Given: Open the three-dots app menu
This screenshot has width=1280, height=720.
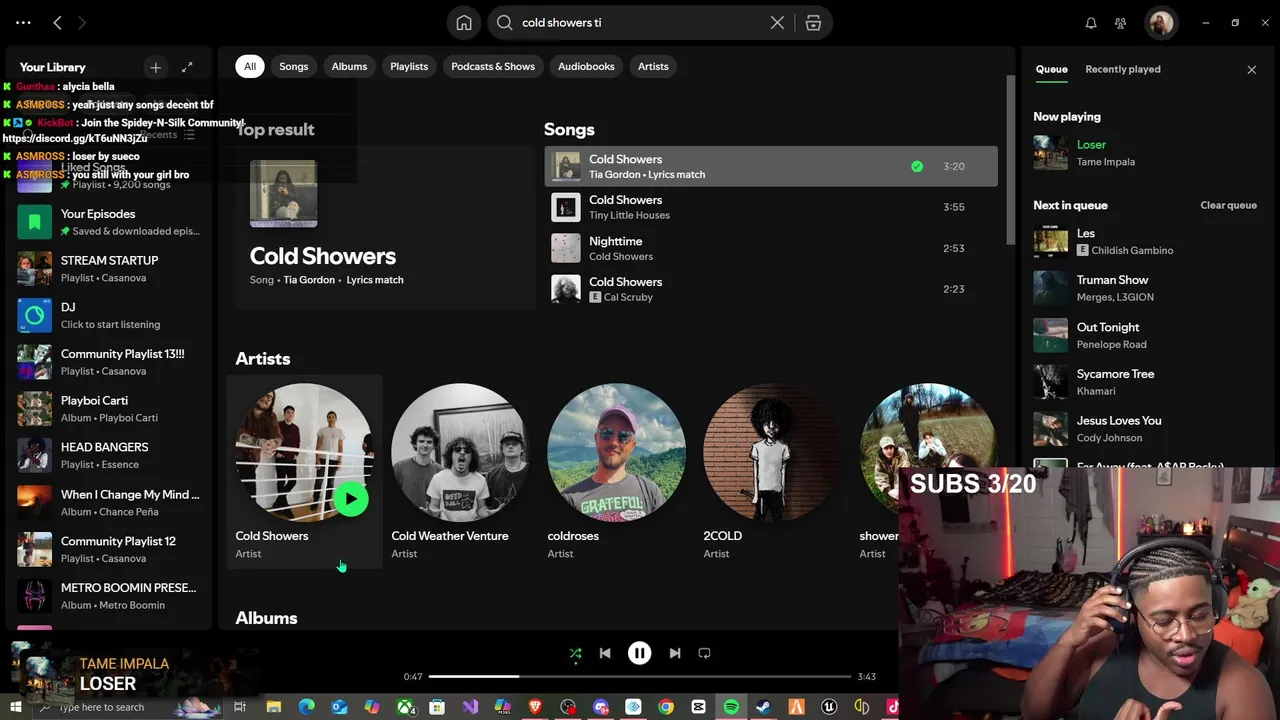Looking at the screenshot, I should pyautogui.click(x=23, y=22).
